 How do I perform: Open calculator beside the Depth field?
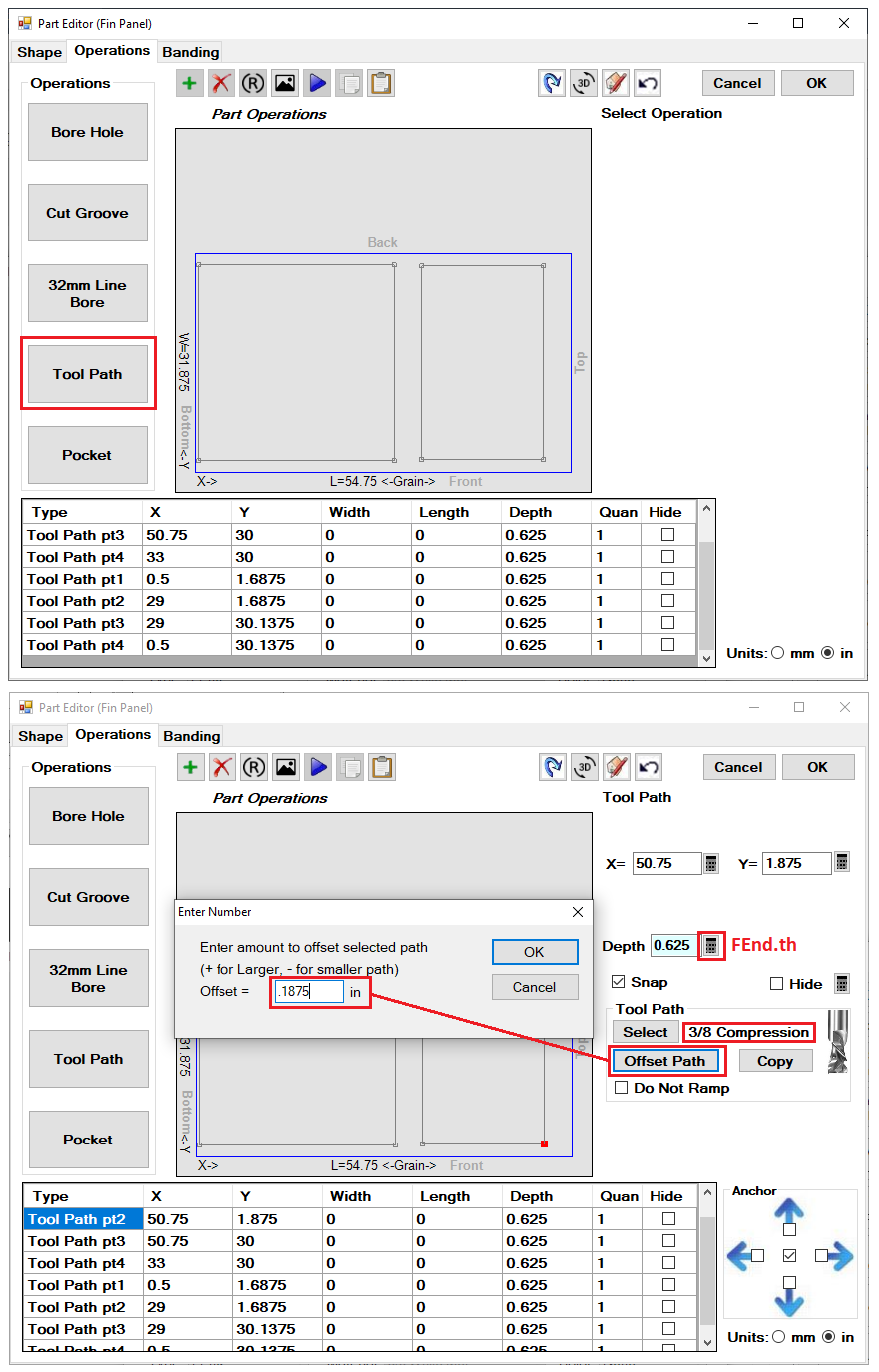click(711, 945)
